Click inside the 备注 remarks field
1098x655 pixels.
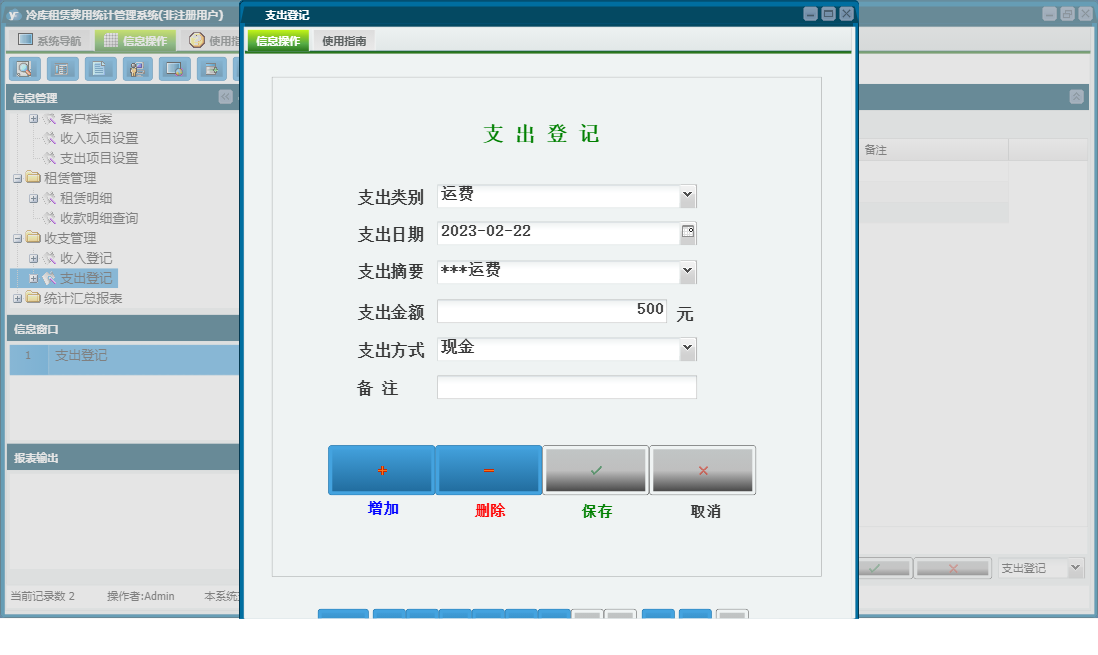point(566,387)
